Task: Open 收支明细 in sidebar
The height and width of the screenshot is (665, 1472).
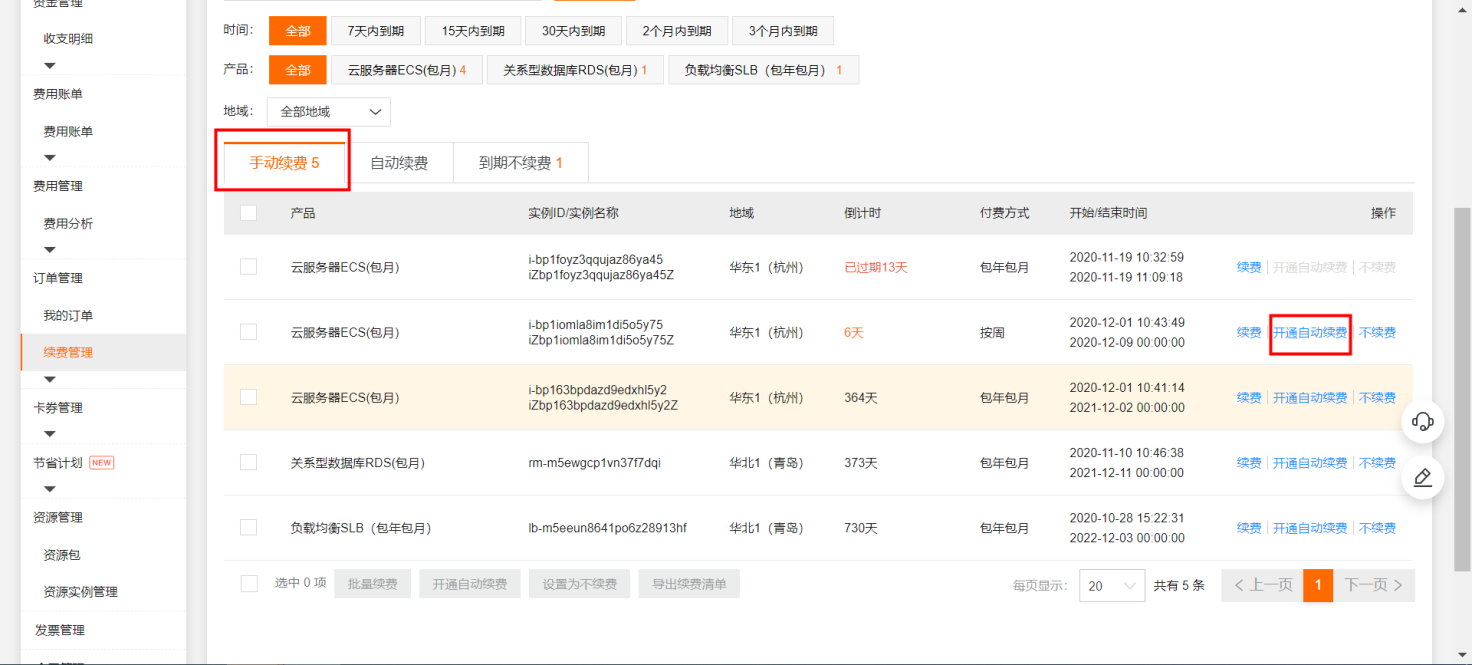Action: (68, 39)
